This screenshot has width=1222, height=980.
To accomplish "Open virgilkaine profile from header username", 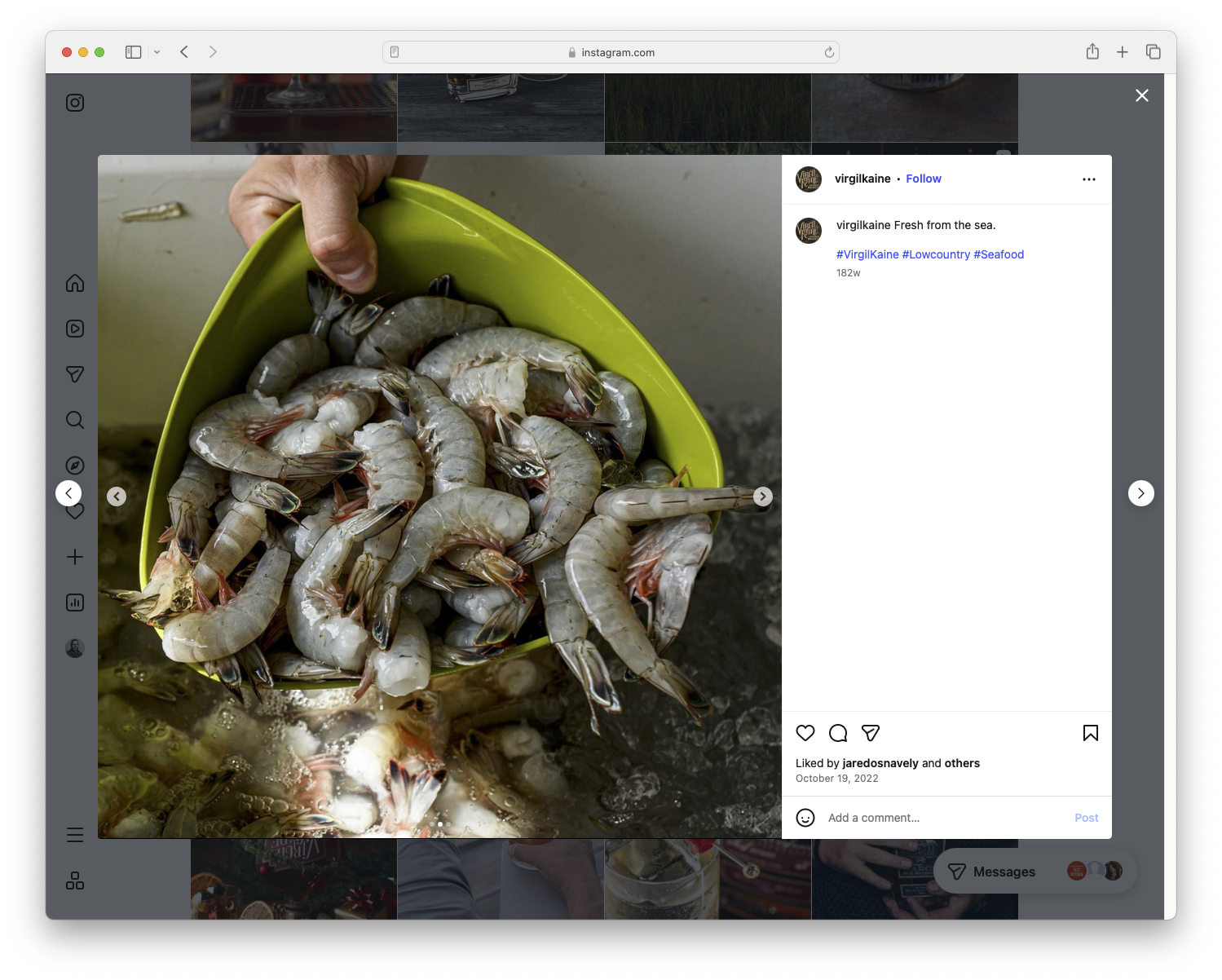I will pyautogui.click(x=862, y=179).
